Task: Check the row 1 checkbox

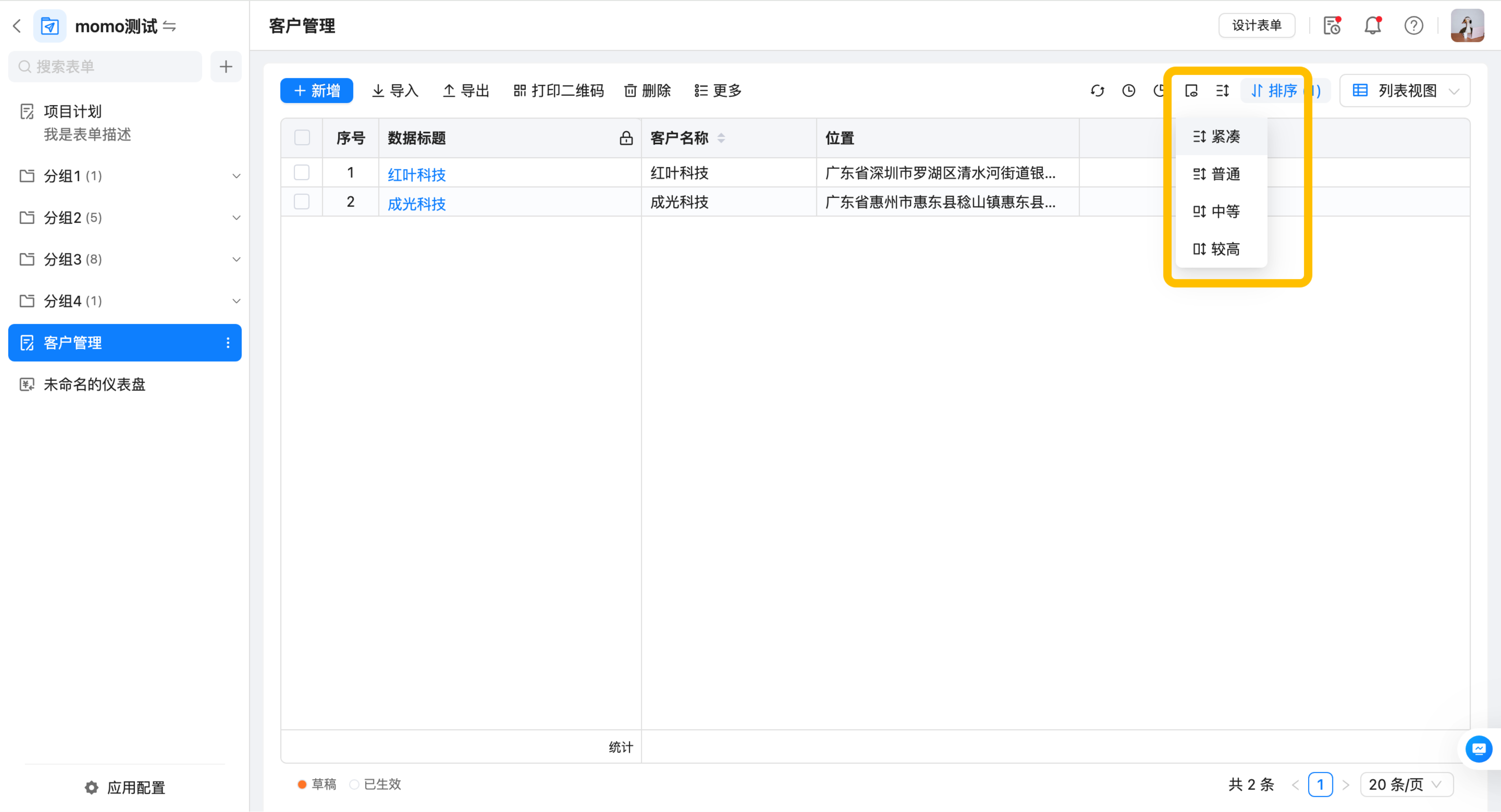Action: pos(302,172)
